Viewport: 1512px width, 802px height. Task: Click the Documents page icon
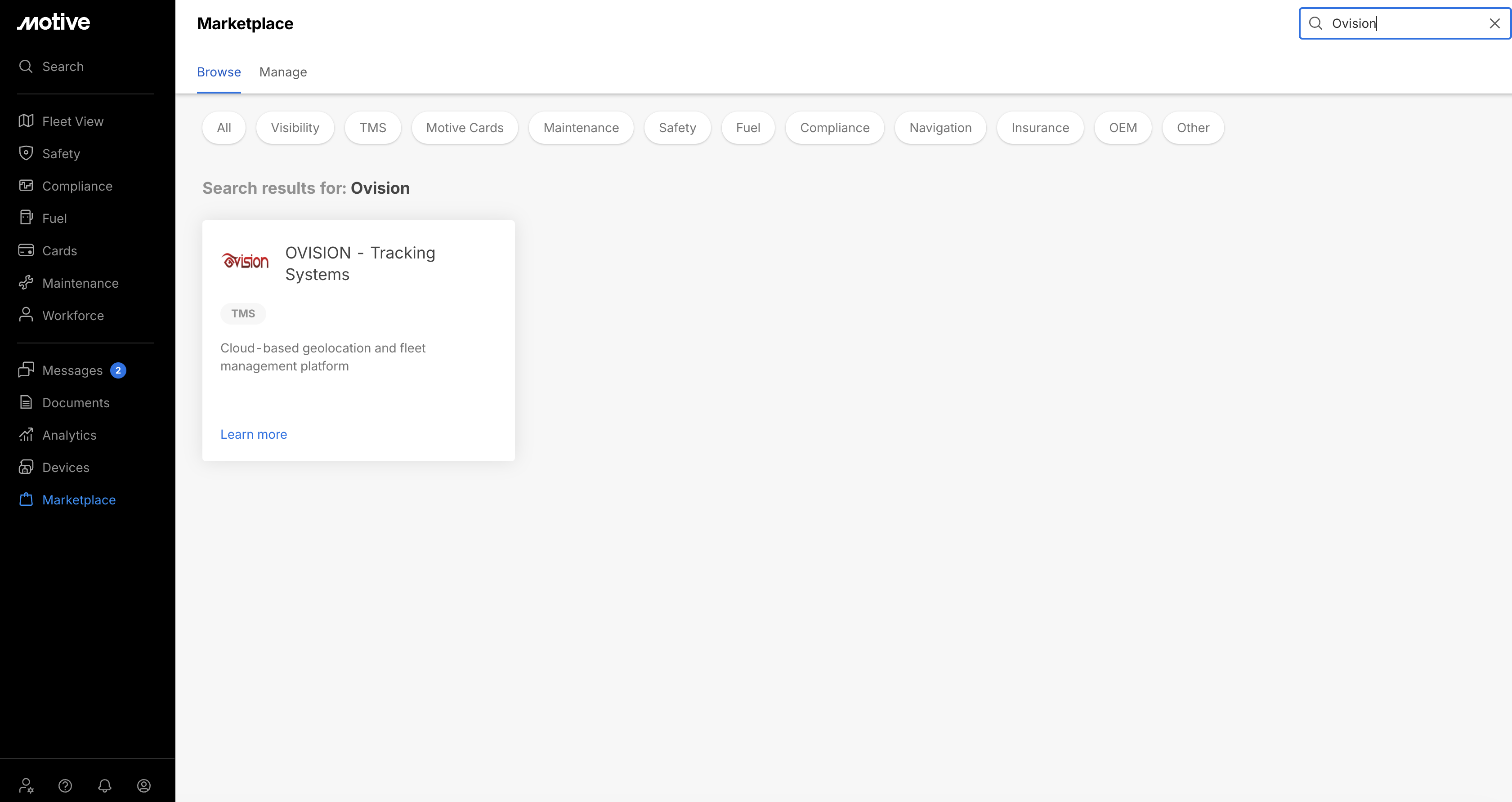click(x=26, y=402)
